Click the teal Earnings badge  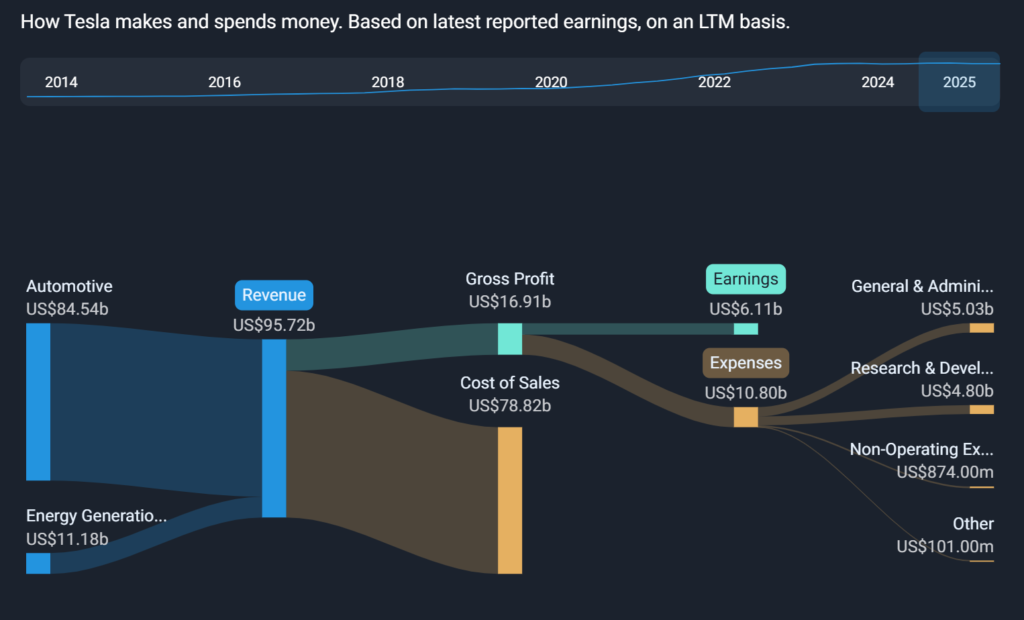click(x=745, y=280)
